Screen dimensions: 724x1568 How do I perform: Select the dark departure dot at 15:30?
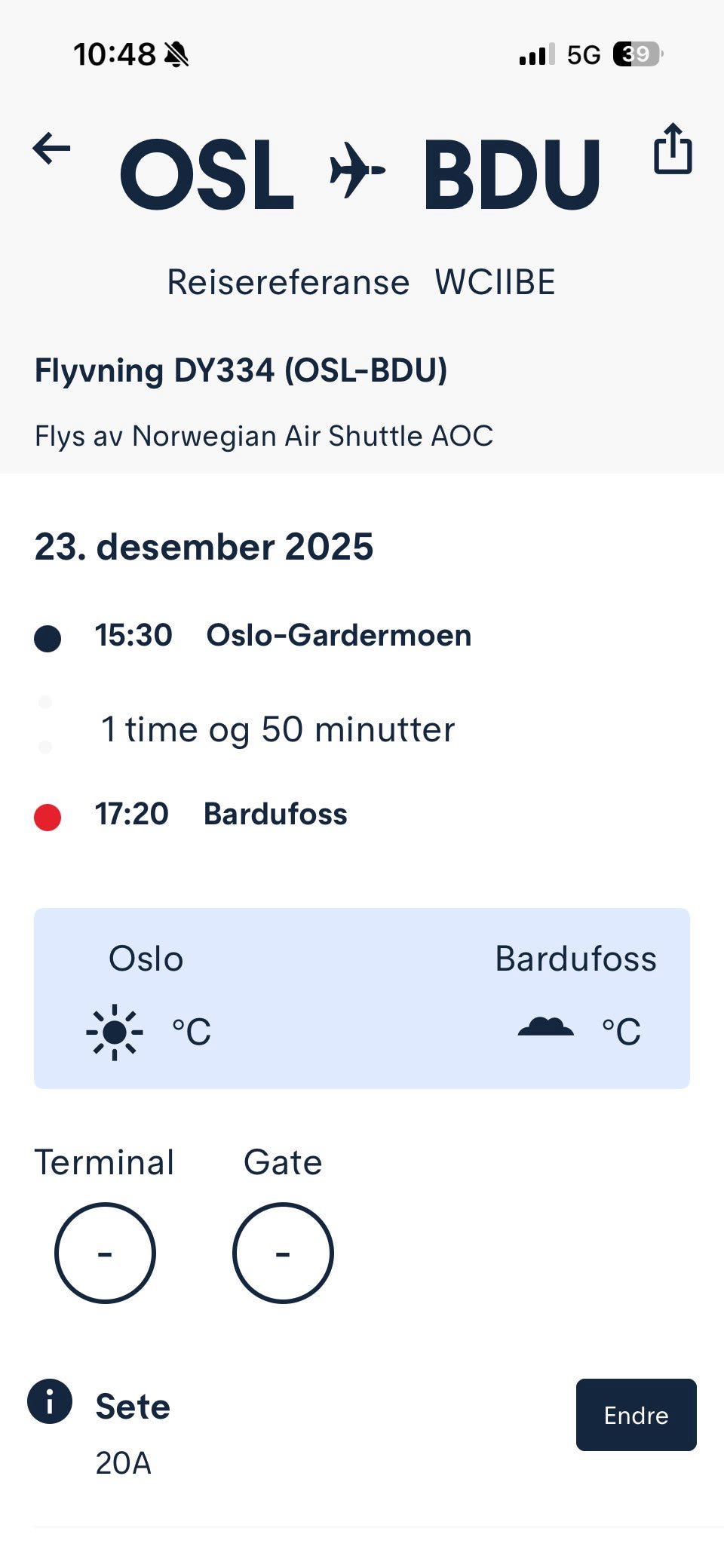pyautogui.click(x=48, y=638)
